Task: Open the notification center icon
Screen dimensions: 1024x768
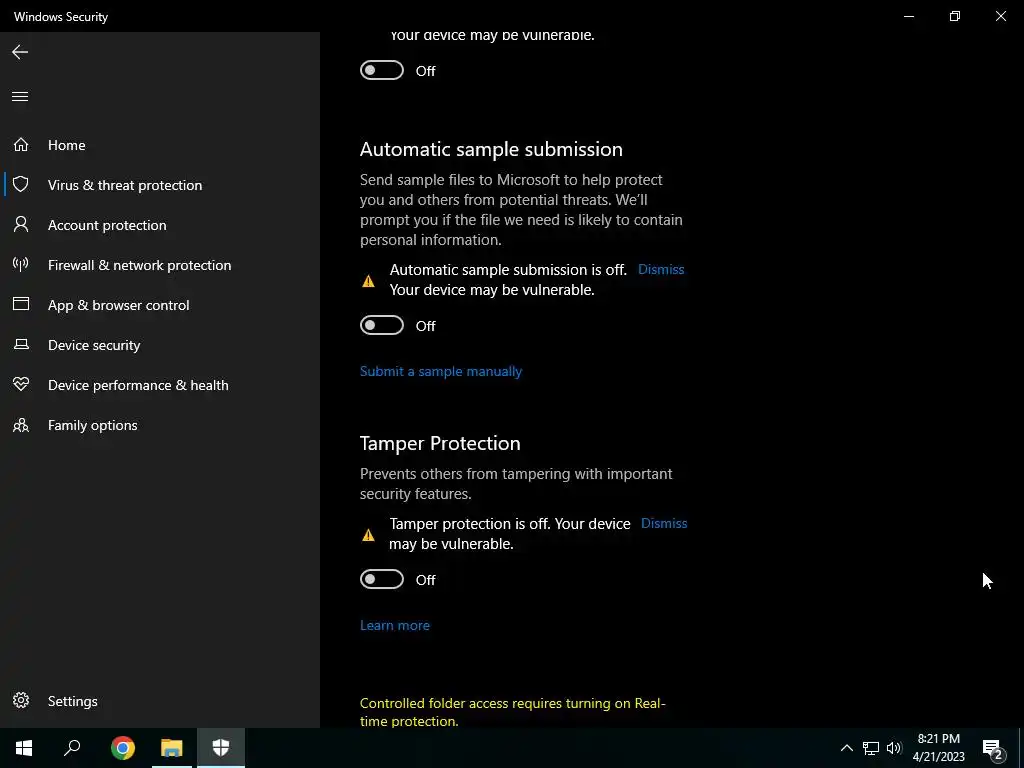Action: [993, 749]
